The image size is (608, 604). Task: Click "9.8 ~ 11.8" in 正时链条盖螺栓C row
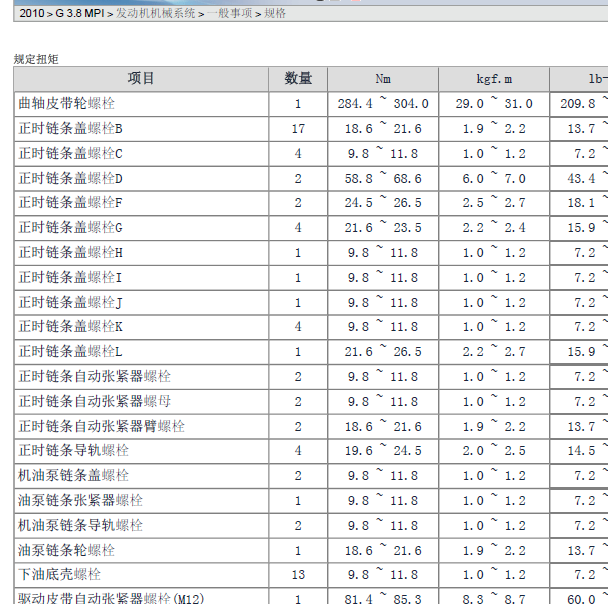383,154
